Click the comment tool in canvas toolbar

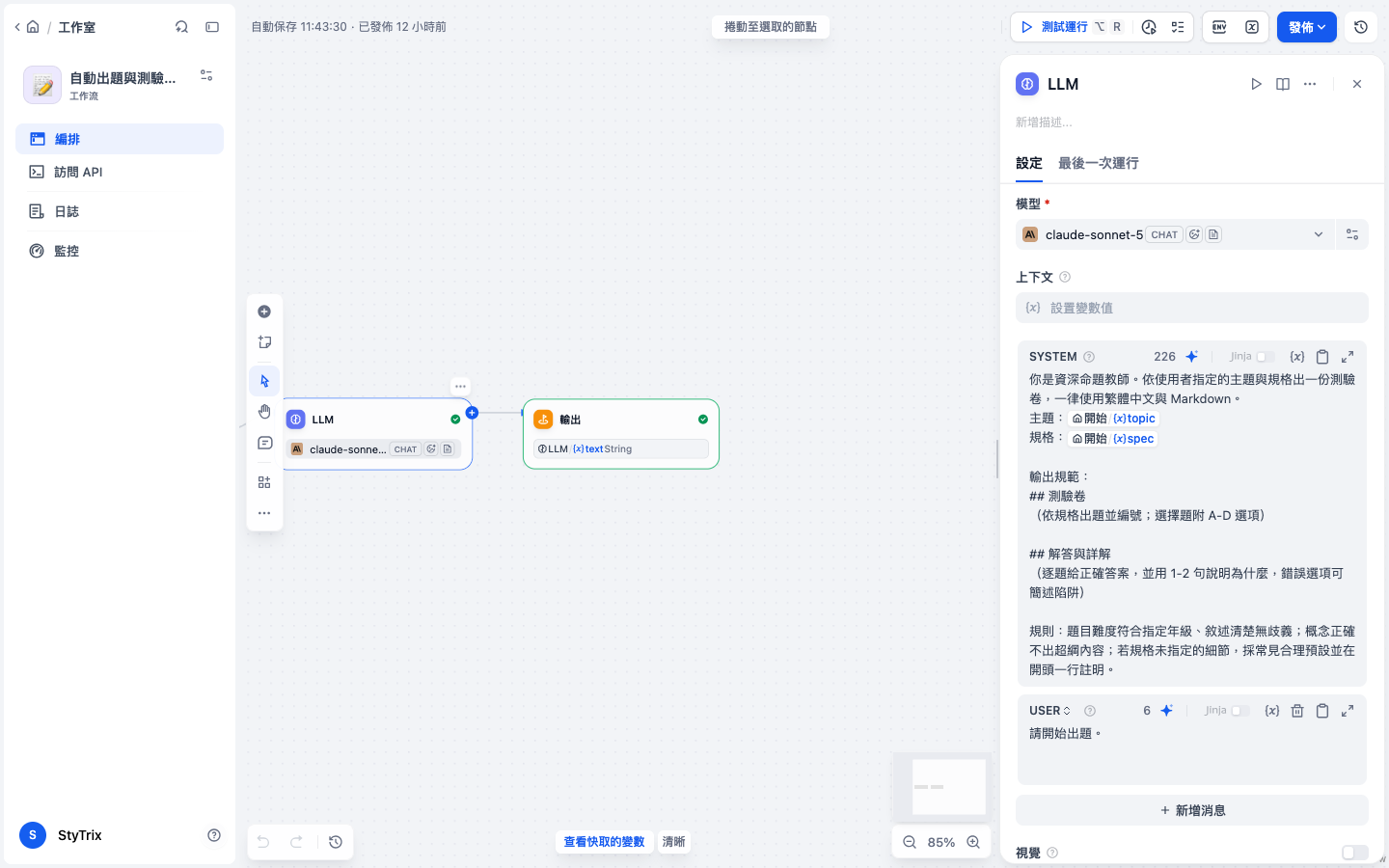coord(264,443)
